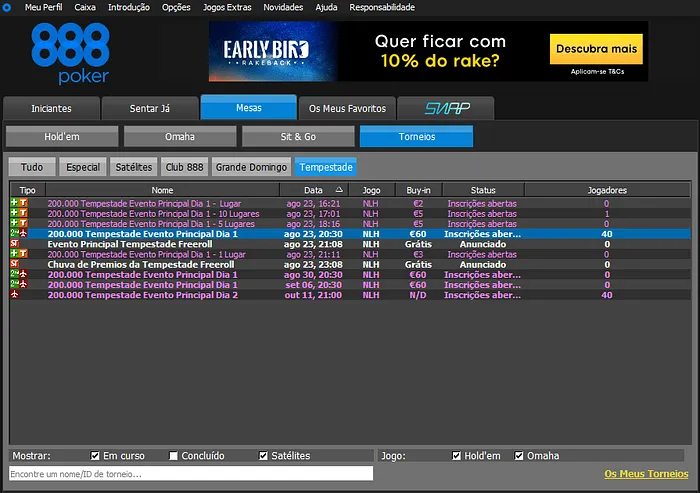Click the blue circle icon left of Meu Perfil
Image resolution: width=700 pixels, height=493 pixels.
click(6, 7)
